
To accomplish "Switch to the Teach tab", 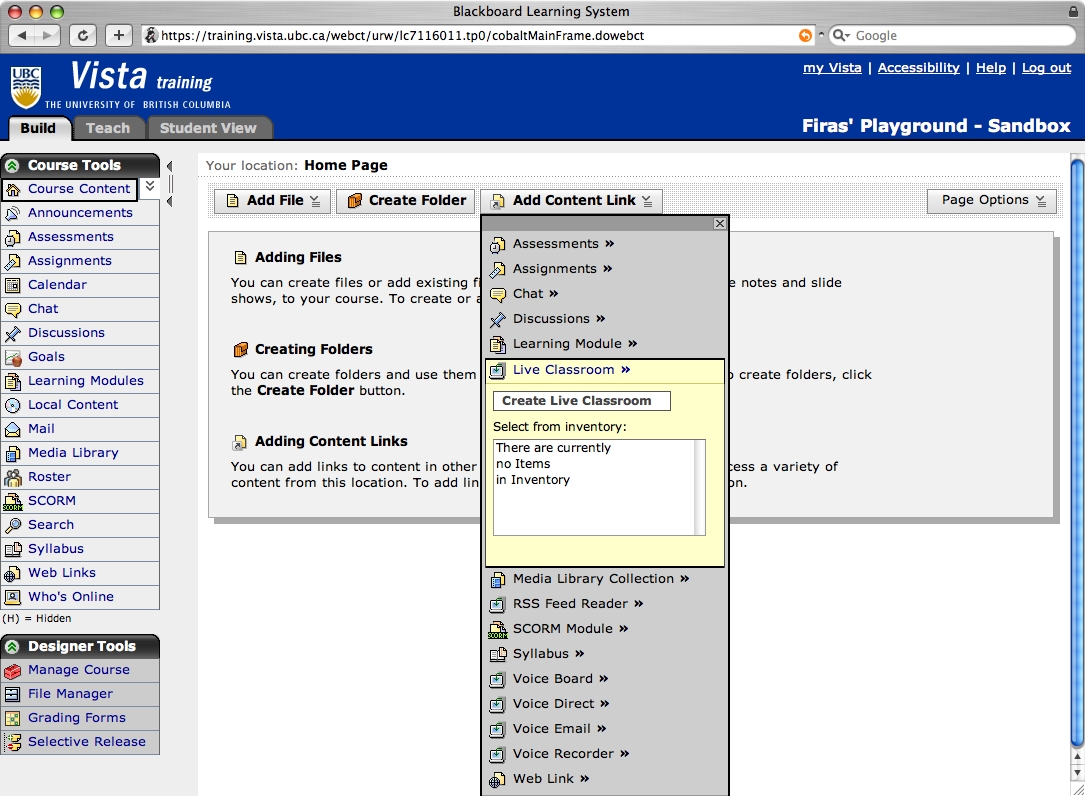I will 108,128.
